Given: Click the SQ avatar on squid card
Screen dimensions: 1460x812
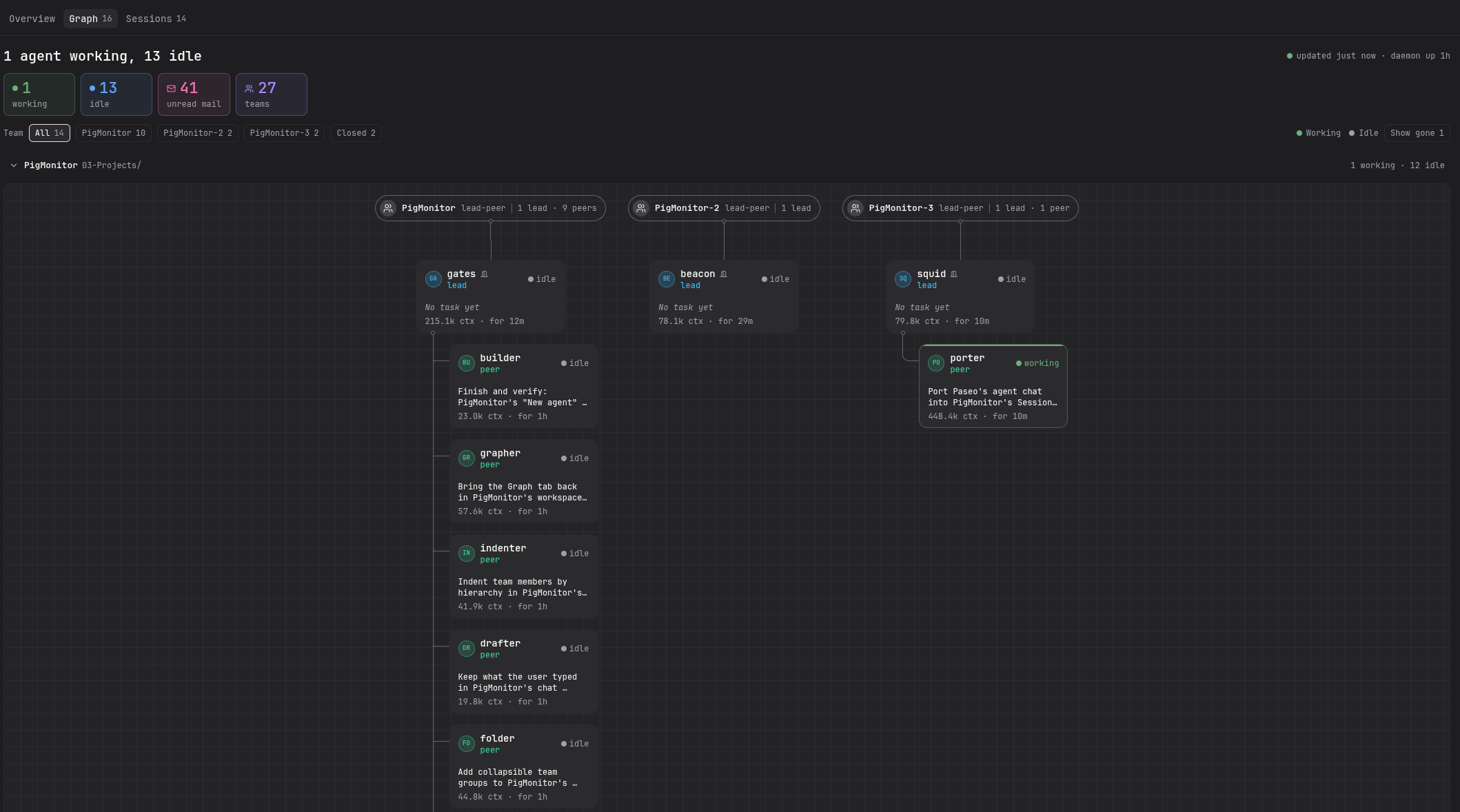Looking at the screenshot, I should click(903, 279).
